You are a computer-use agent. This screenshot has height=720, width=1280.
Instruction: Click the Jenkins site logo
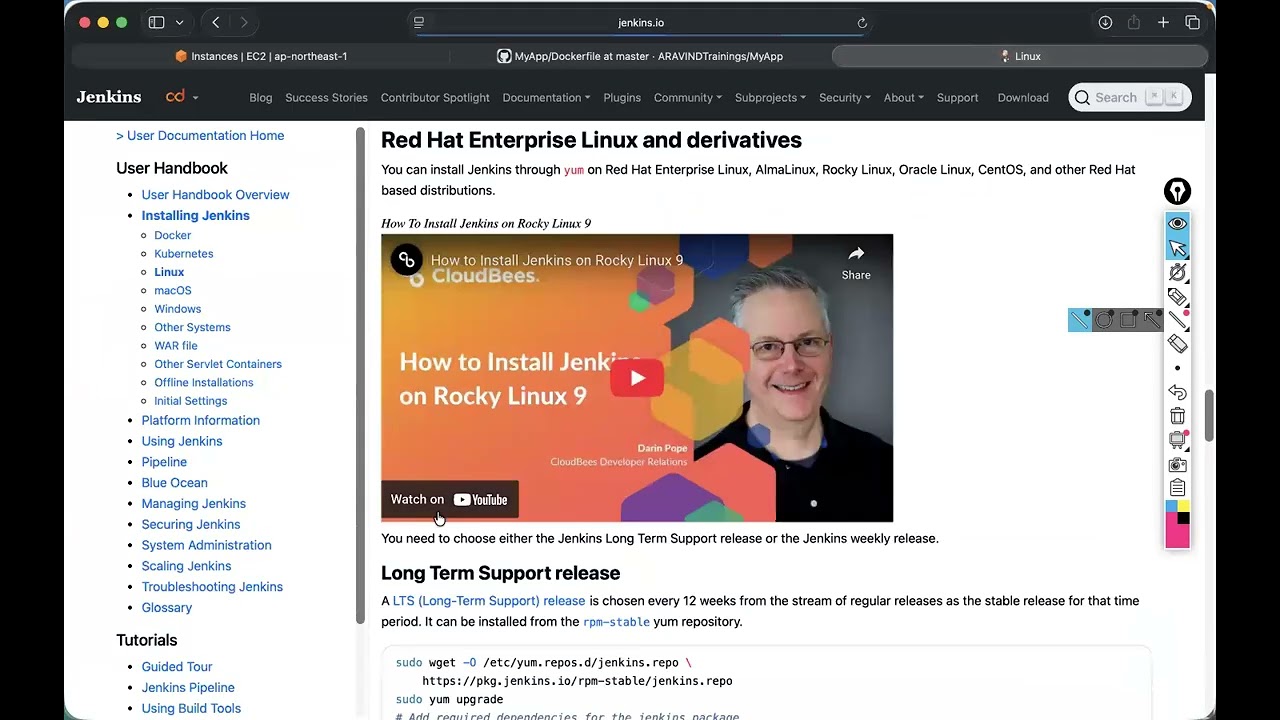click(109, 97)
